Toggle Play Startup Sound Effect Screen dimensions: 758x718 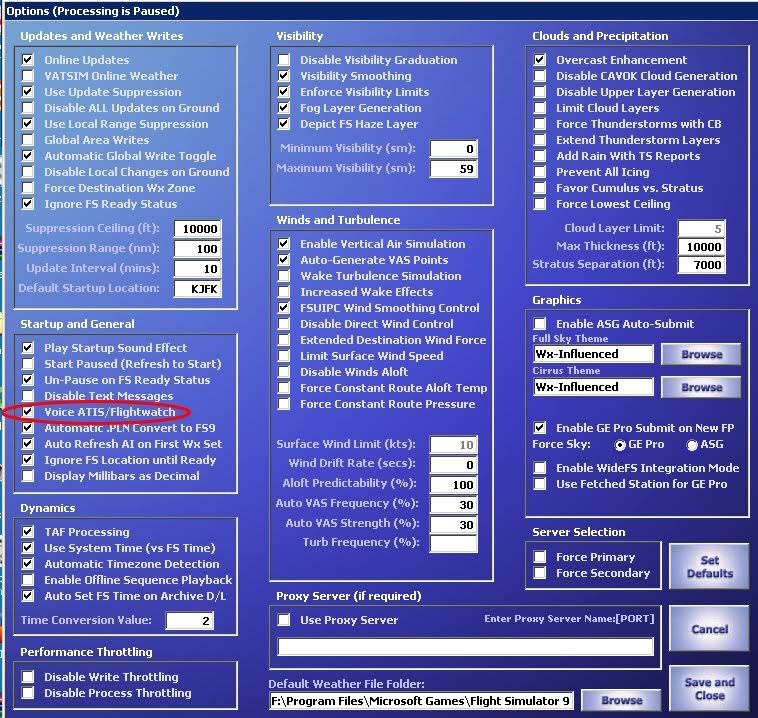pyautogui.click(x=28, y=348)
